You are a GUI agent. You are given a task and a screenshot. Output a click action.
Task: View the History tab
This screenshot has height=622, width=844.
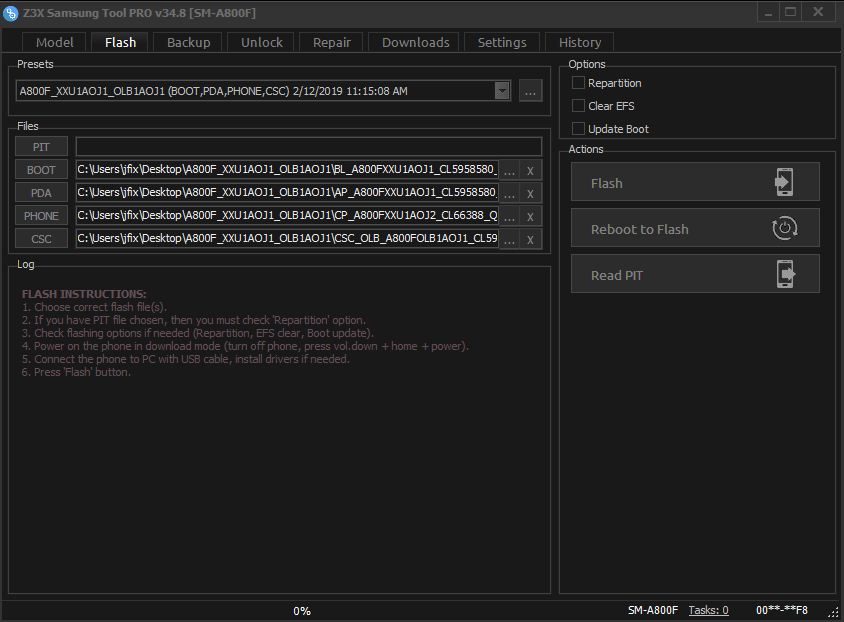click(579, 43)
